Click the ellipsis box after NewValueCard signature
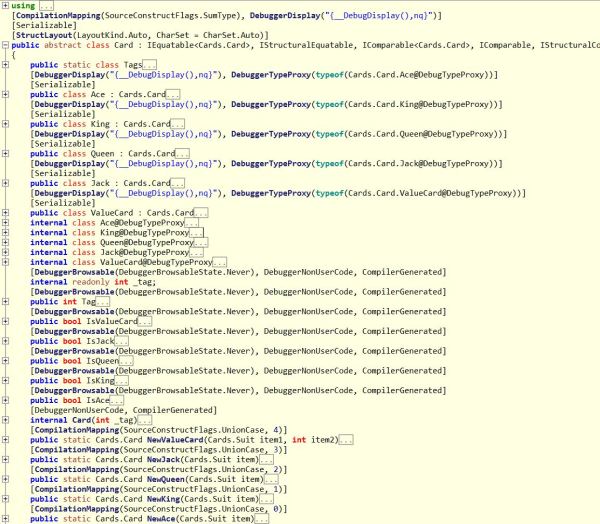The width and height of the screenshot is (600, 524). [x=346, y=440]
